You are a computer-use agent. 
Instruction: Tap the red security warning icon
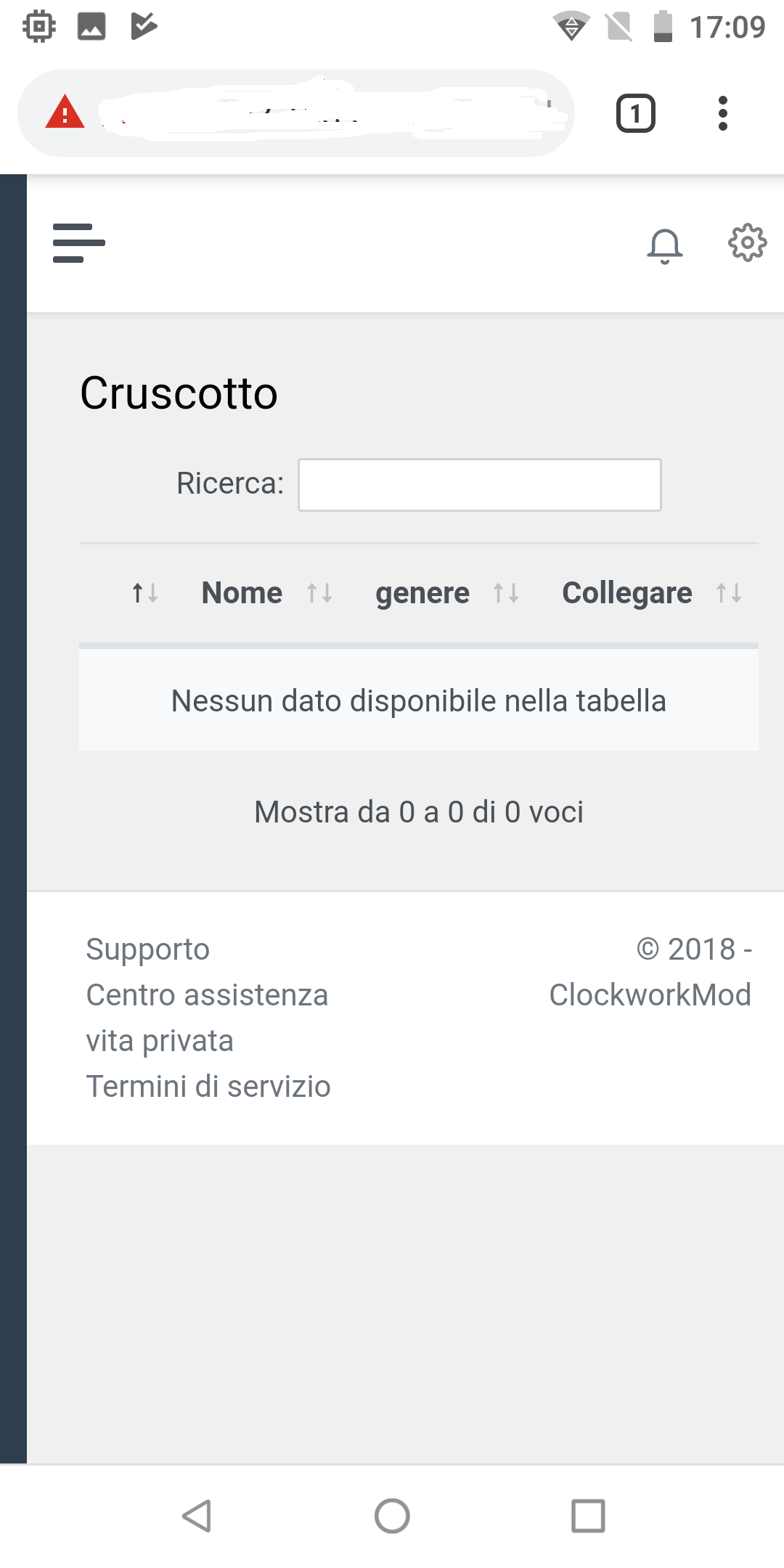pyautogui.click(x=65, y=113)
